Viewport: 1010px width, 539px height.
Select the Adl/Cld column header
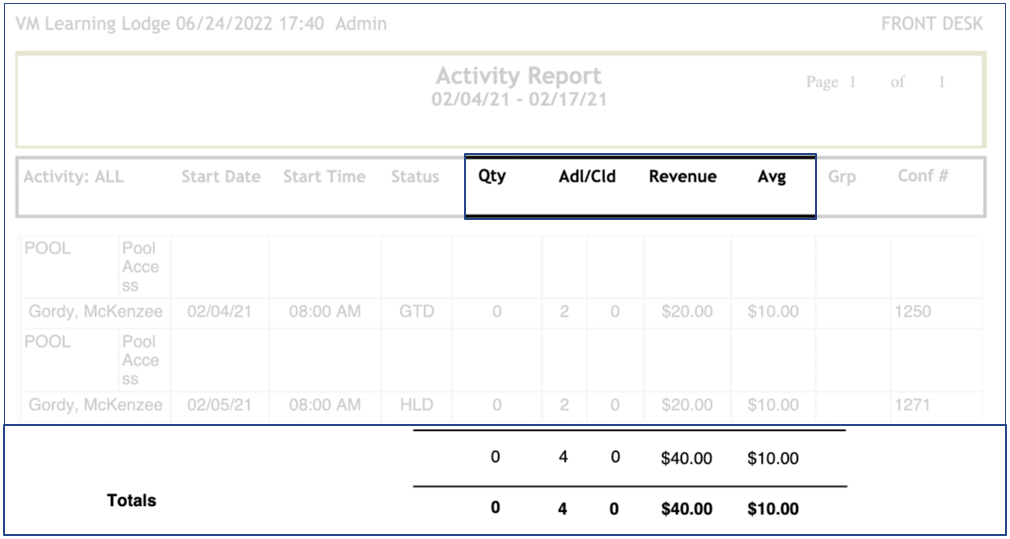point(587,177)
